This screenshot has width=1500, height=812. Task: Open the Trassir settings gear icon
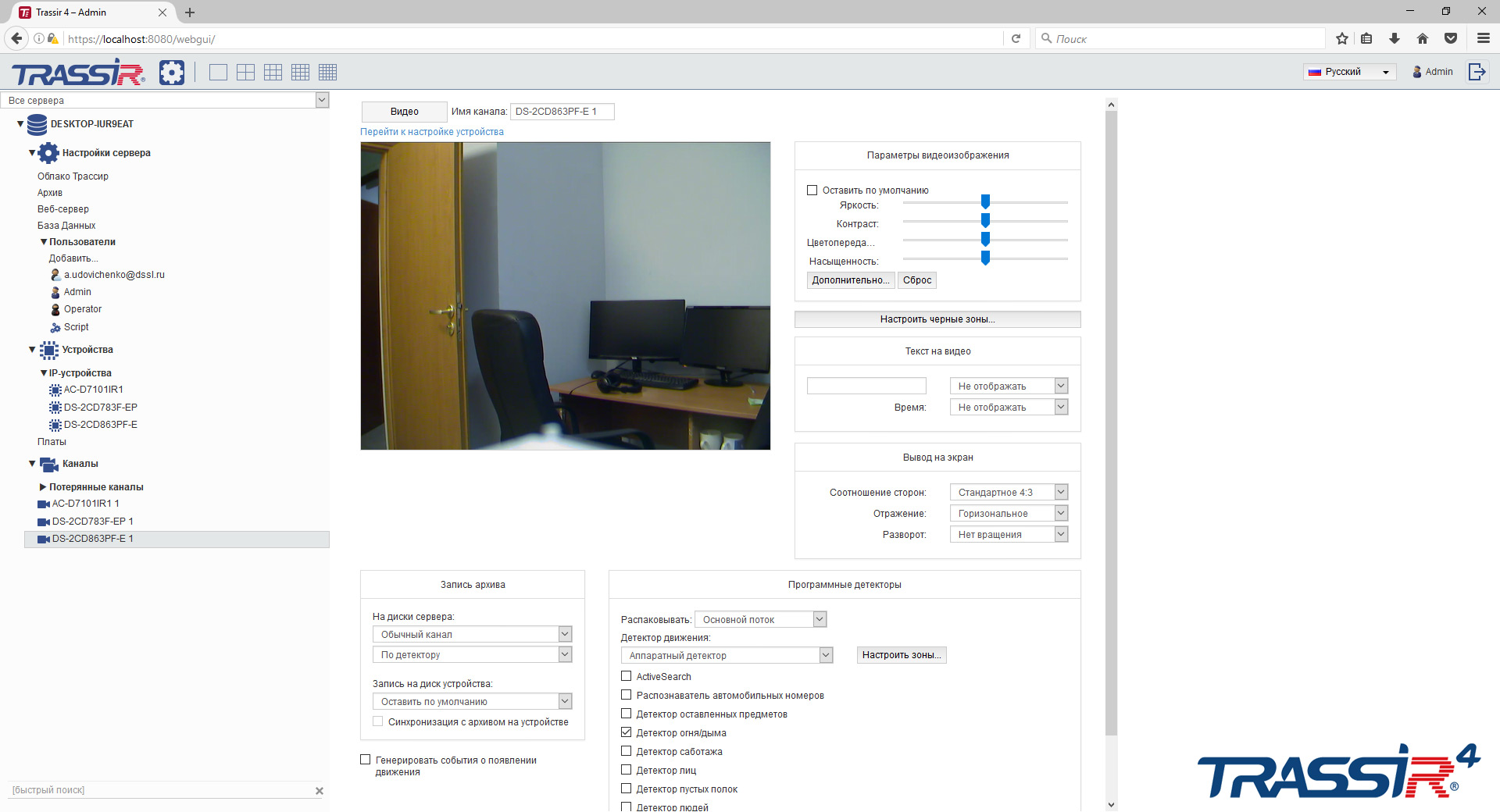[171, 72]
